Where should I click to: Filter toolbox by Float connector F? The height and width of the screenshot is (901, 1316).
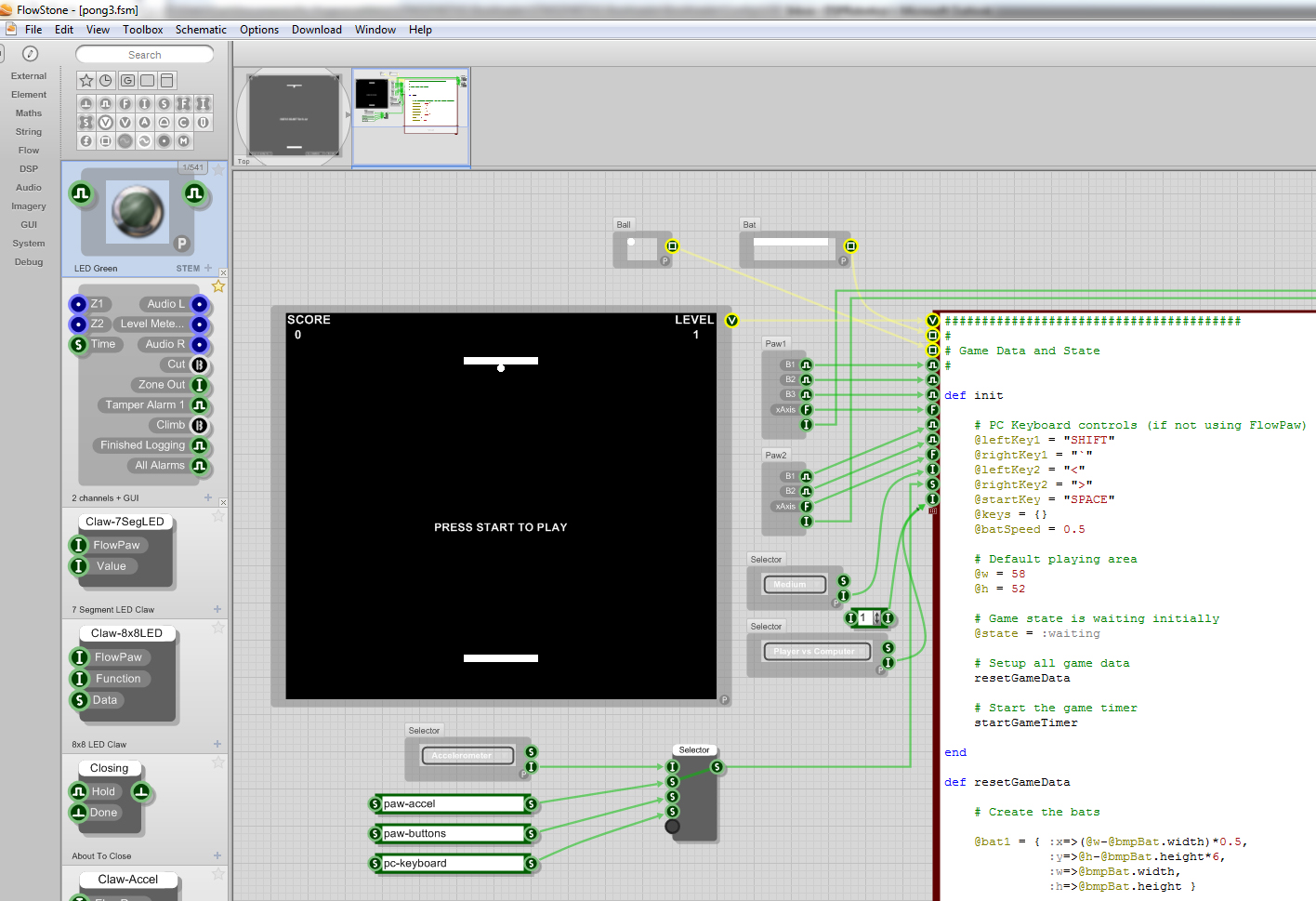(125, 103)
